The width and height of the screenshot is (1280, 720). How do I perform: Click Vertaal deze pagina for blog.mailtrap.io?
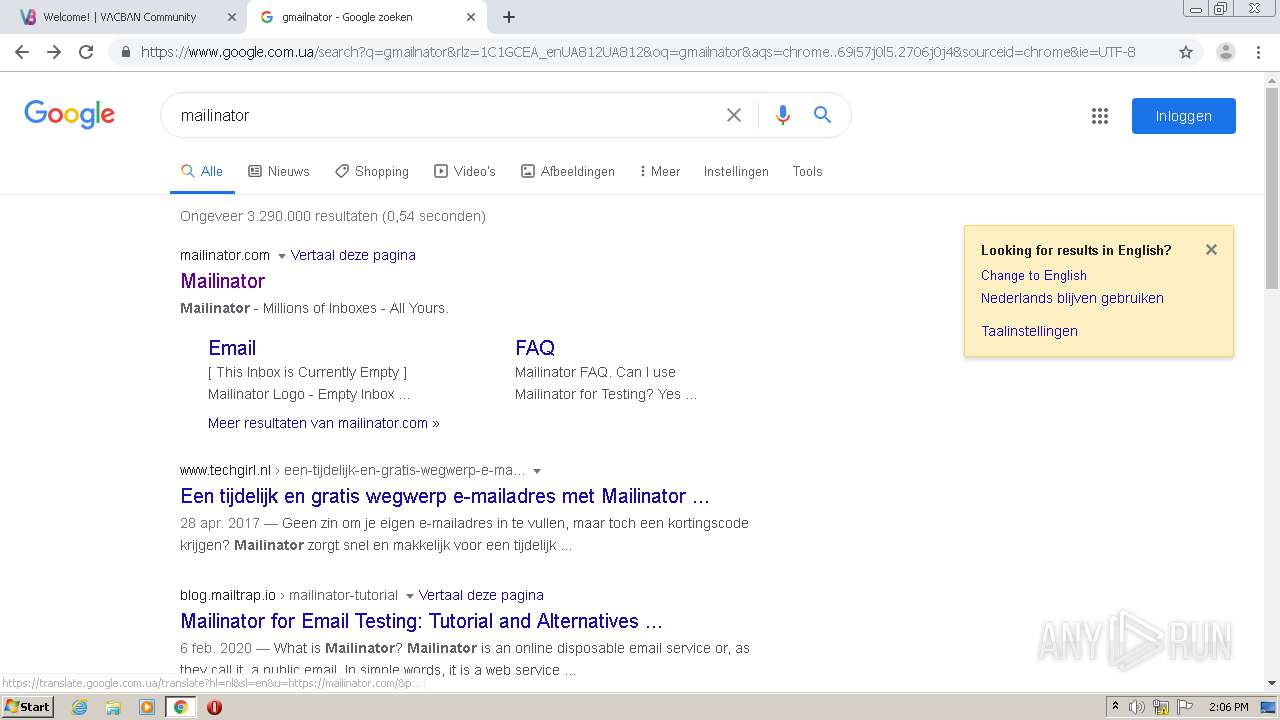pos(481,595)
